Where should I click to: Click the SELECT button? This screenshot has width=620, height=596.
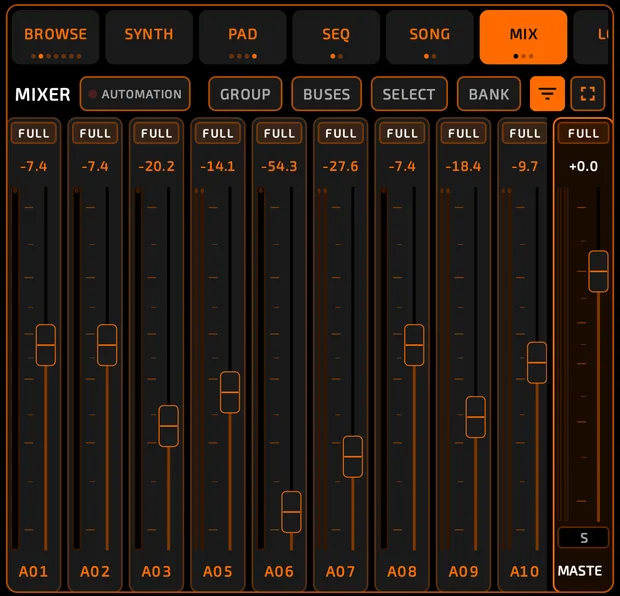[409, 94]
